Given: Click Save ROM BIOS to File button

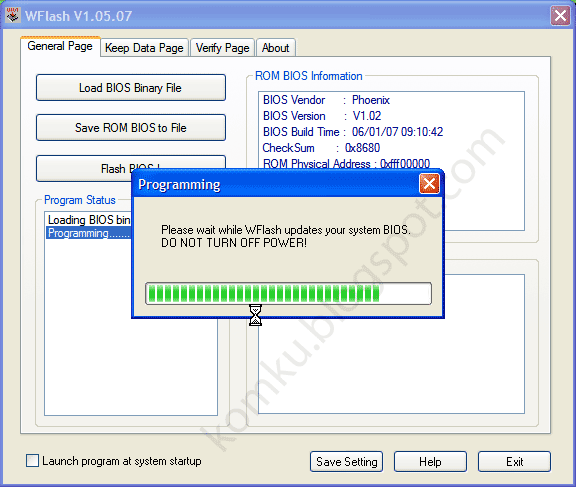Looking at the screenshot, I should (x=131, y=127).
